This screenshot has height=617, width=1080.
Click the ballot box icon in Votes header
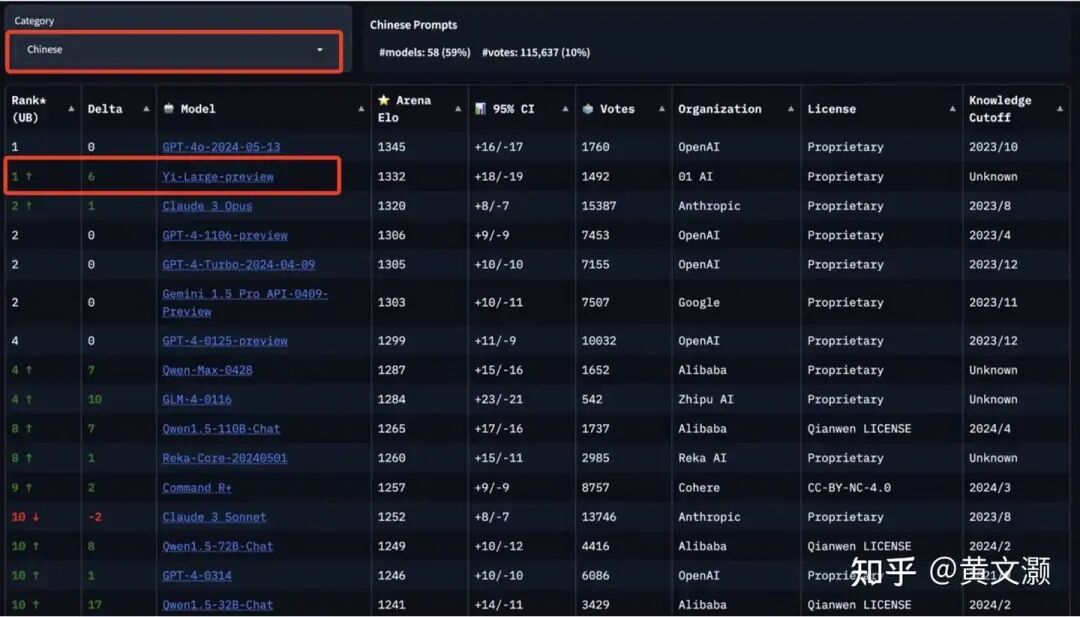588,108
